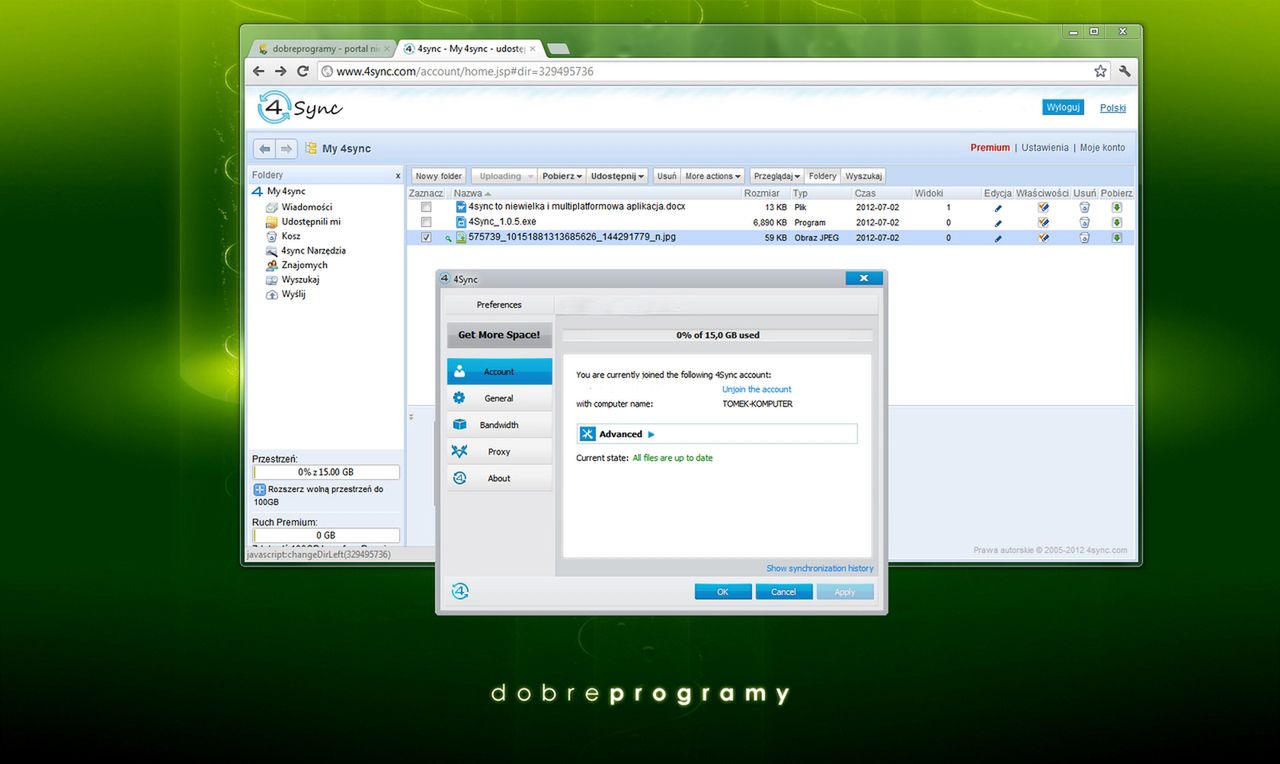This screenshot has height=764, width=1280.
Task: Go back with the browser back arrow
Action: tap(259, 71)
